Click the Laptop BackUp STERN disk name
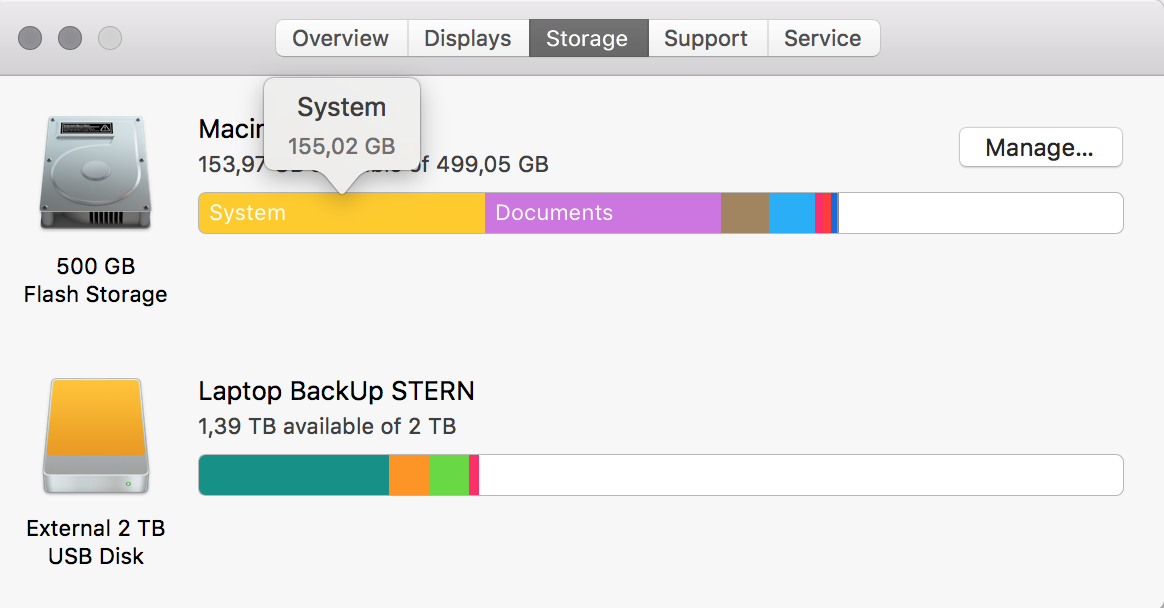The image size is (1164, 608). (336, 390)
